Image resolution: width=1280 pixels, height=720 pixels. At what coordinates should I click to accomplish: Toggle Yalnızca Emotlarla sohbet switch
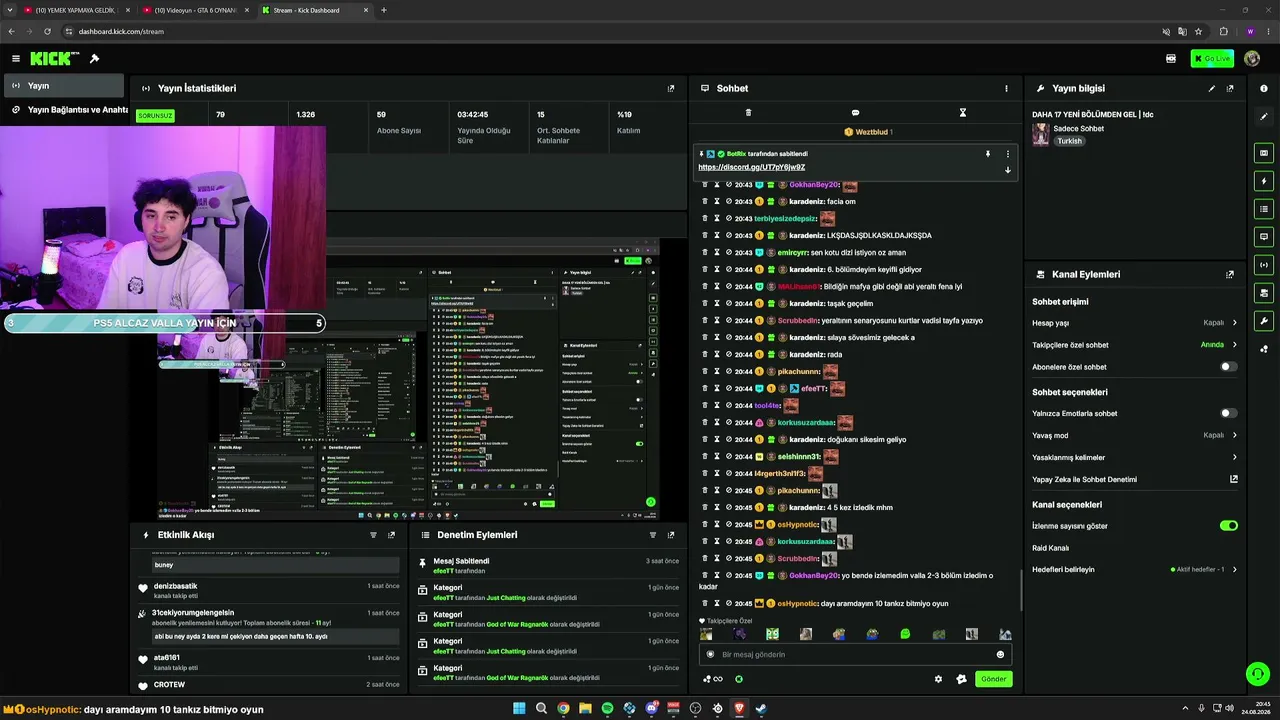pos(1229,413)
